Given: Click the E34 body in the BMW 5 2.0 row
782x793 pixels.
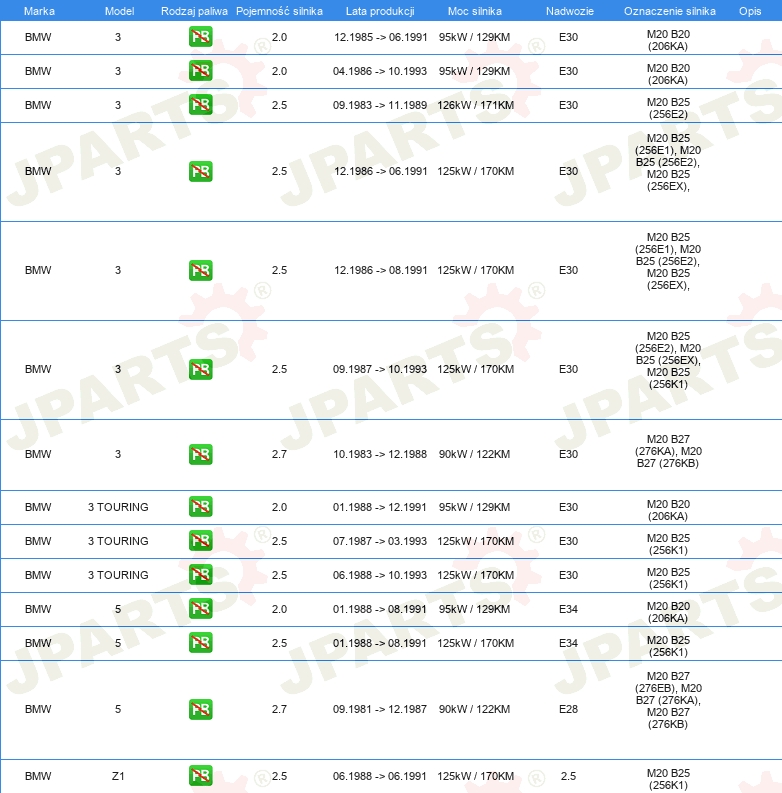Looking at the screenshot, I should tap(568, 609).
